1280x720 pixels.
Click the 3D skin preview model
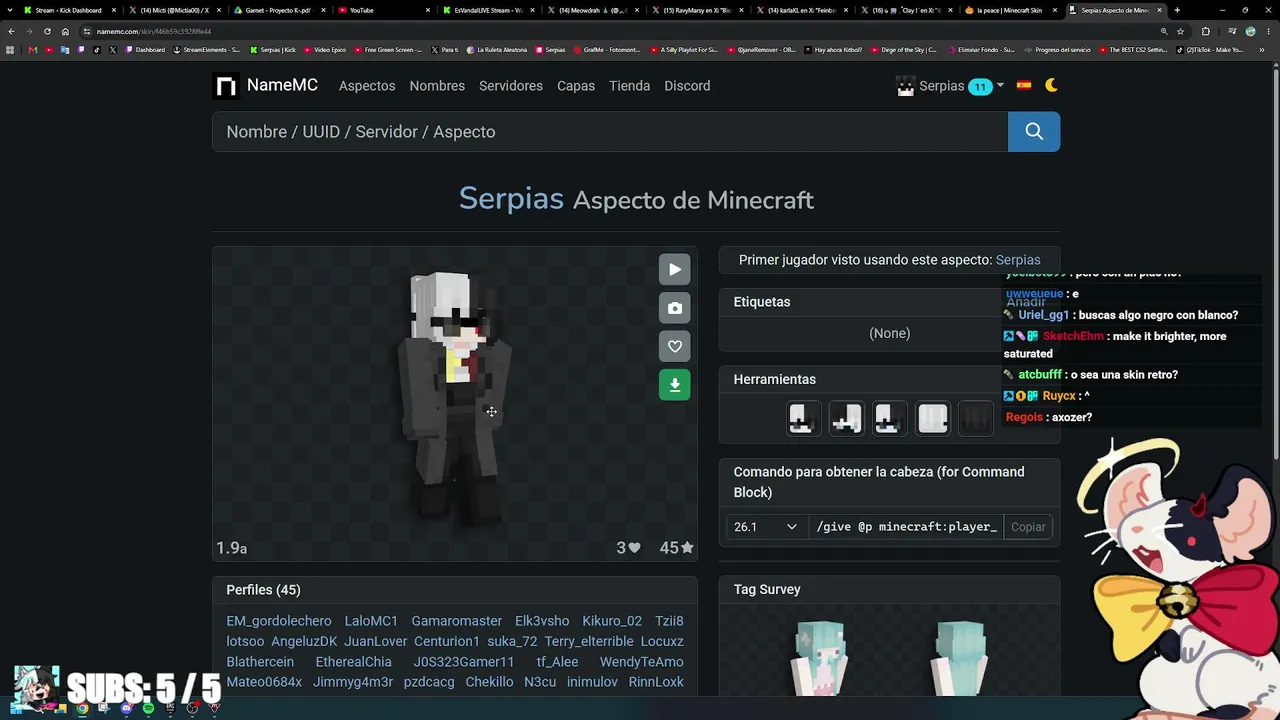(x=455, y=398)
